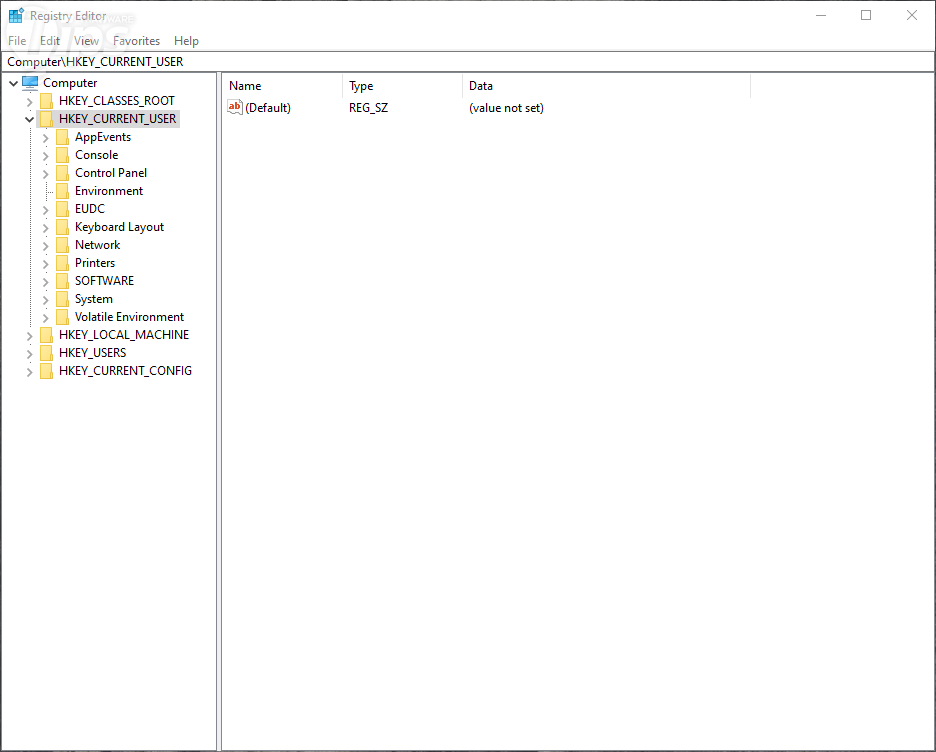Click the Volatile Environment folder icon

tap(62, 317)
